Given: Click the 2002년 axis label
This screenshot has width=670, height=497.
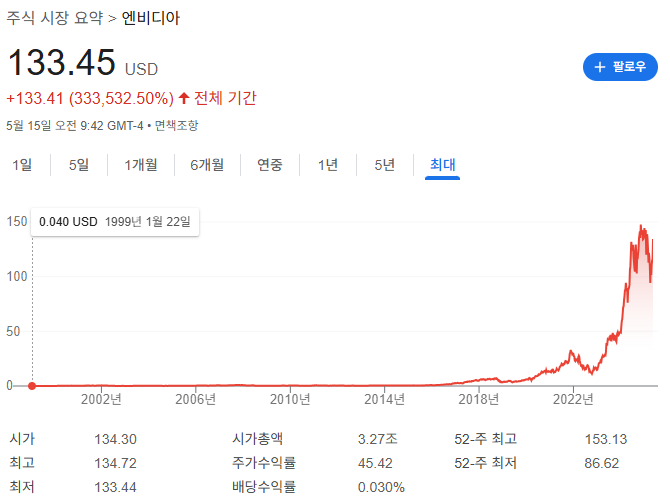Looking at the screenshot, I should [x=101, y=399].
